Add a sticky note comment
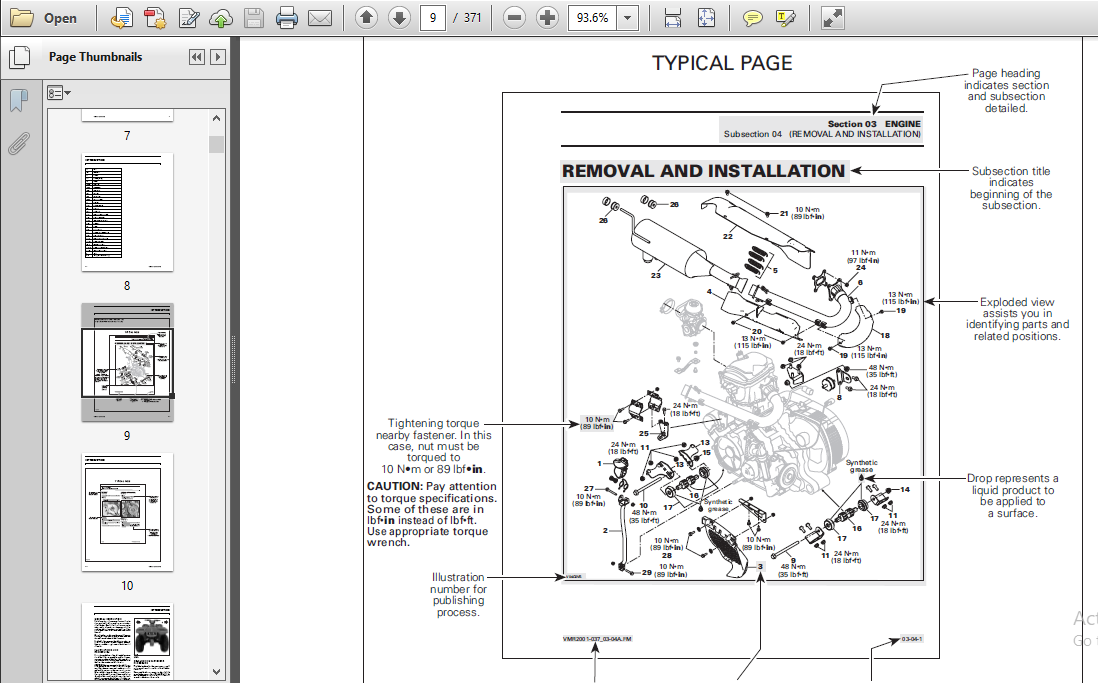 click(x=753, y=18)
